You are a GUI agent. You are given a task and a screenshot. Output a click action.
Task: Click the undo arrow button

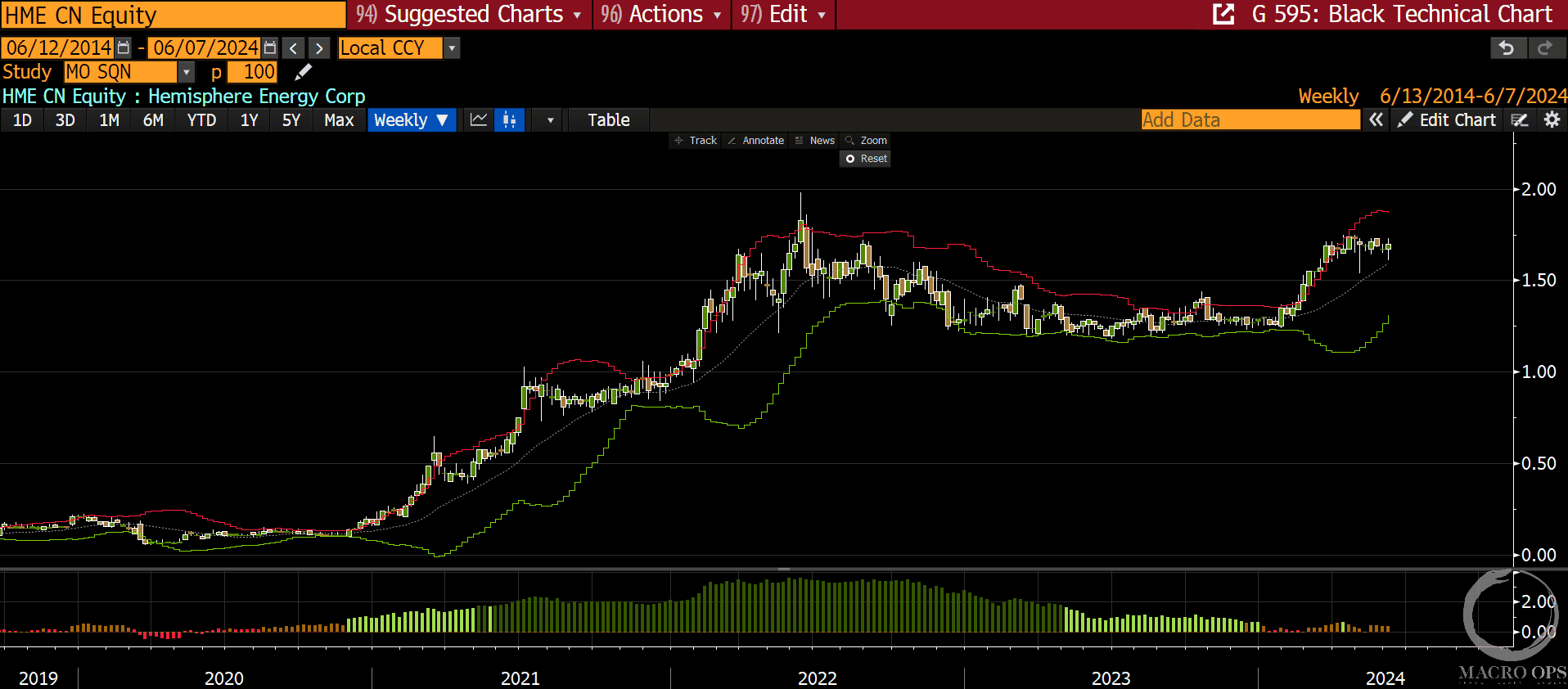pyautogui.click(x=1507, y=48)
